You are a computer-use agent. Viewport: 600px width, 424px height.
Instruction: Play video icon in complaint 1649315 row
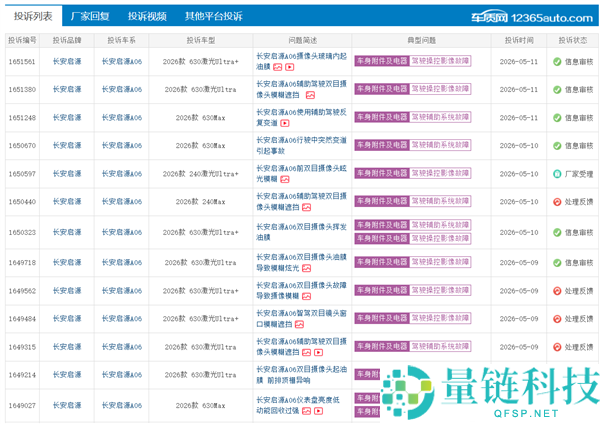(x=318, y=352)
